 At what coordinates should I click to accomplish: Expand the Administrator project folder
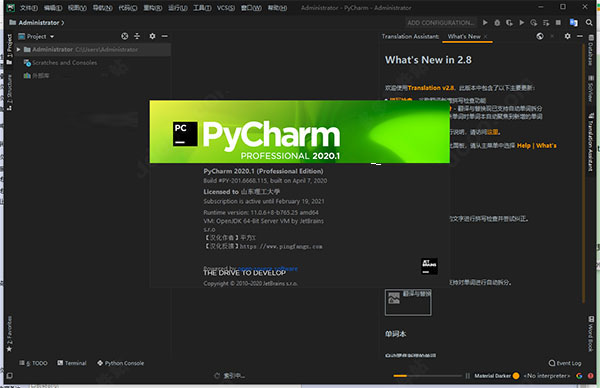[x=18, y=49]
